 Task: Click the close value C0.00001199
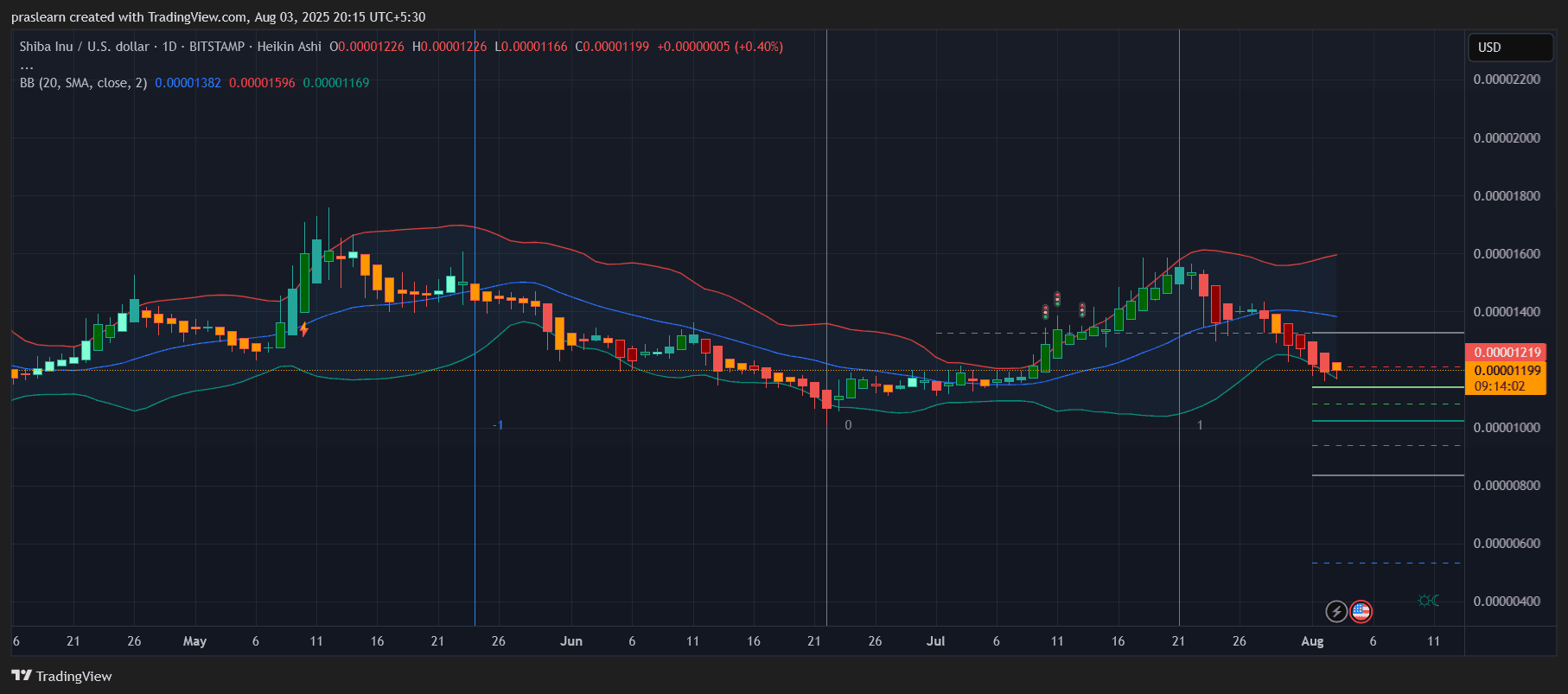[612, 47]
